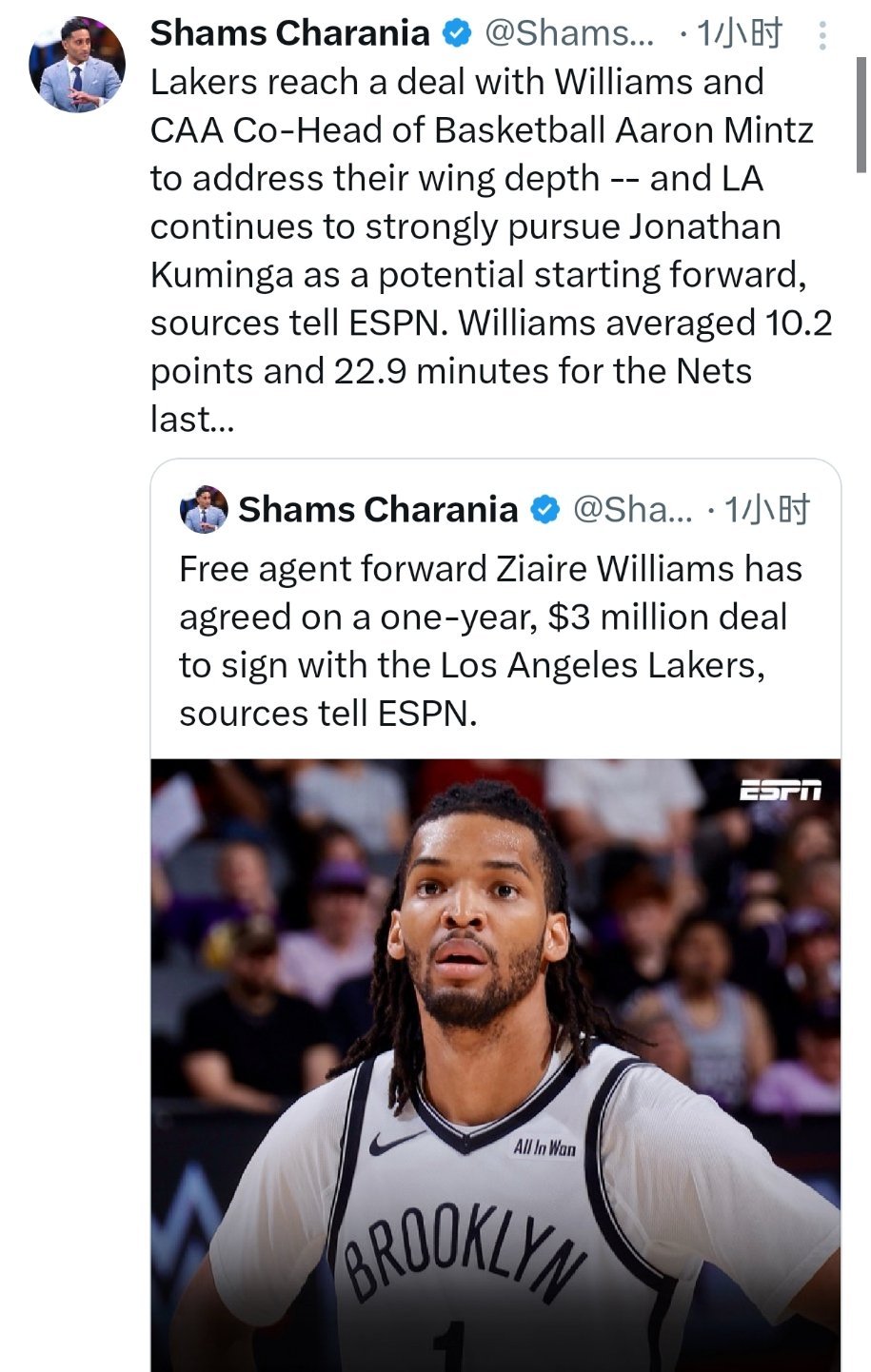Open the quoted tweet's Shams Charania name
Screen dimensions: 871x1372
tap(378, 510)
